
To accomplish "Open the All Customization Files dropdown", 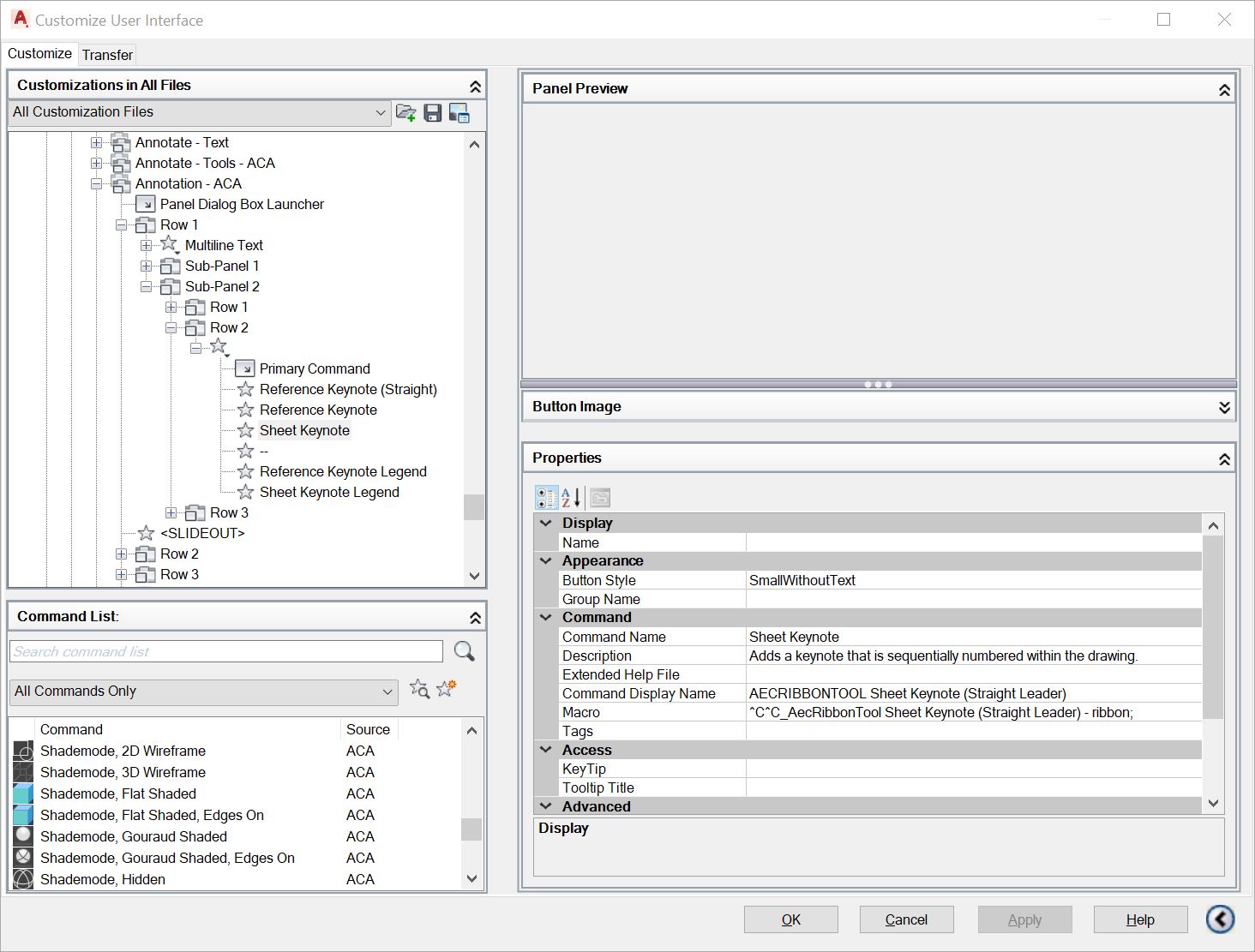I will point(380,112).
